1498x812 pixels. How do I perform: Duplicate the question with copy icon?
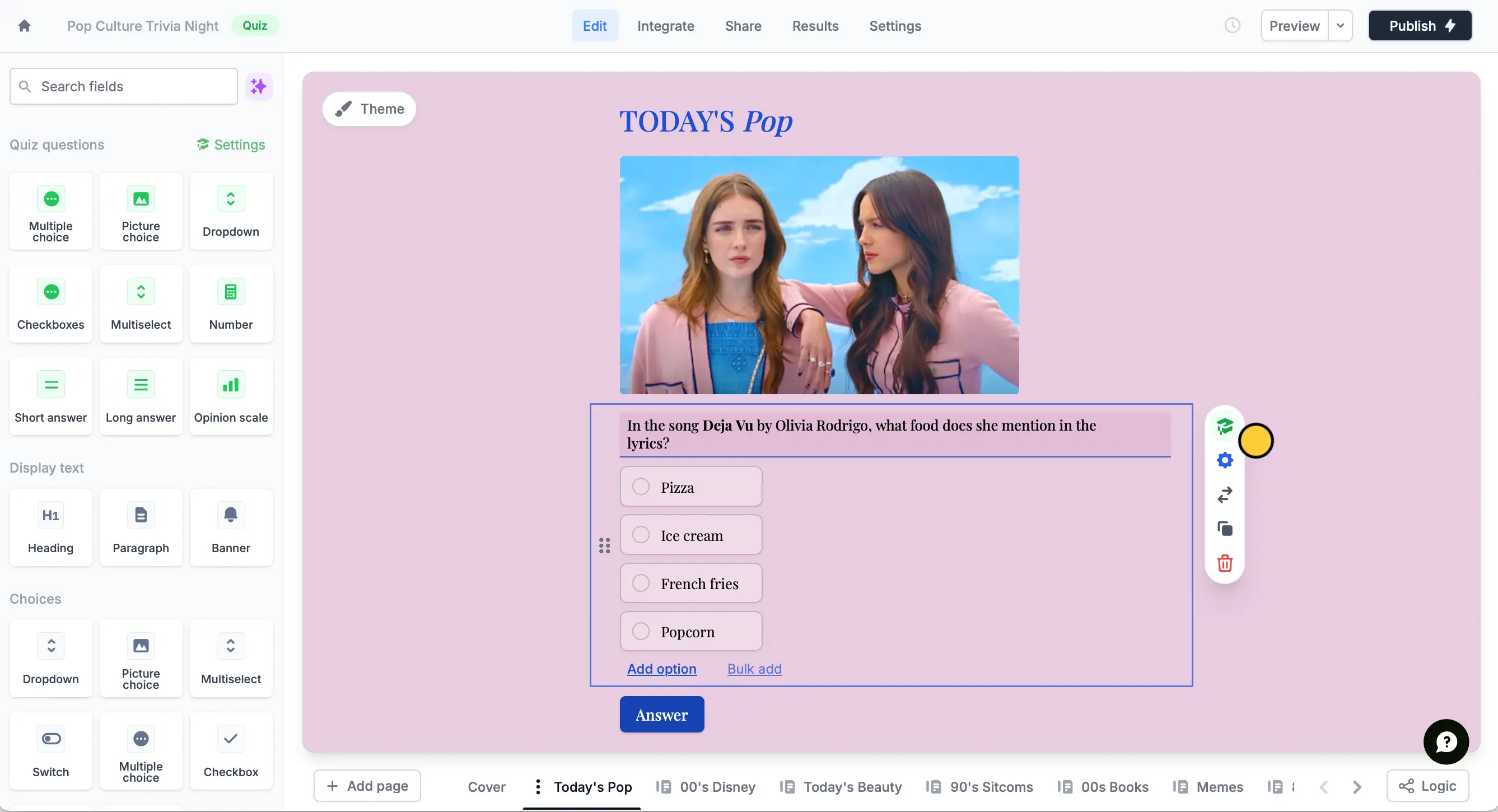[x=1225, y=529]
